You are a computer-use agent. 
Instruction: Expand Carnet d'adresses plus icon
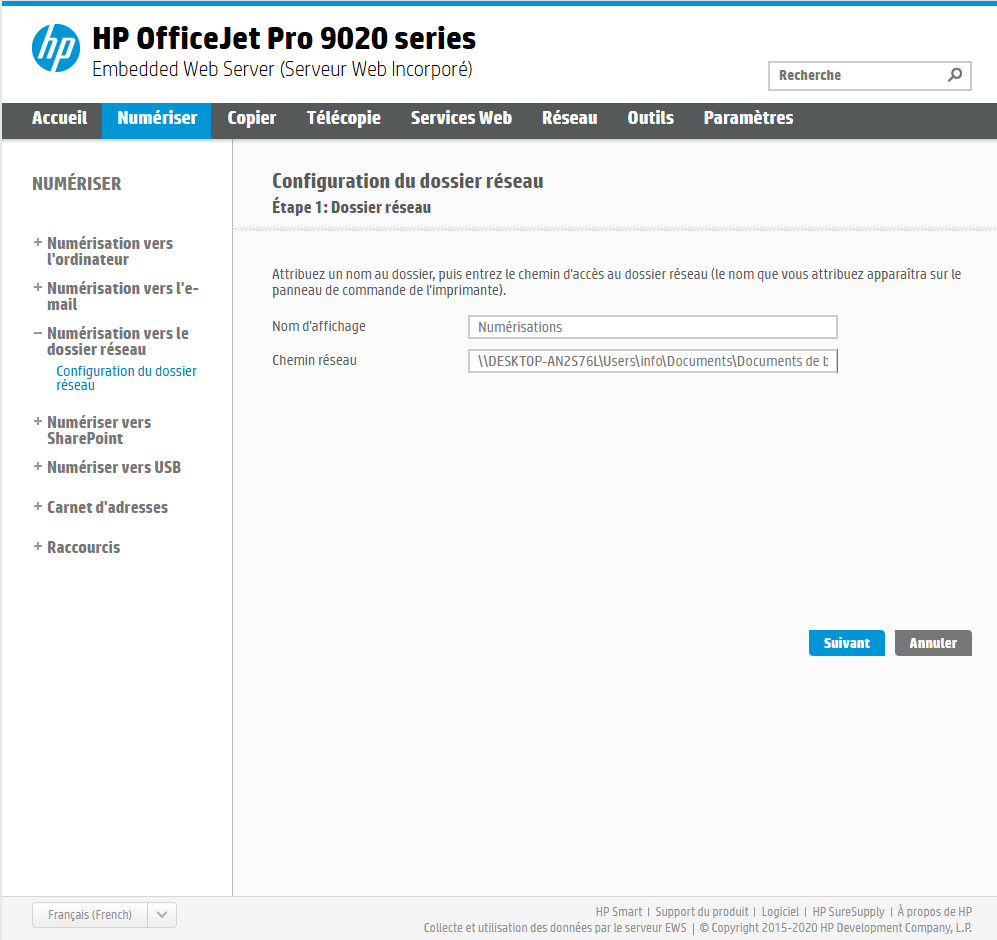(x=38, y=507)
